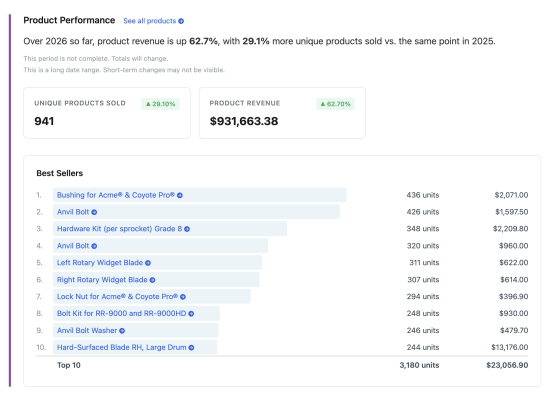Screen dimensions: 550x404
Task: Select the 436 units value
Action: [423, 195]
